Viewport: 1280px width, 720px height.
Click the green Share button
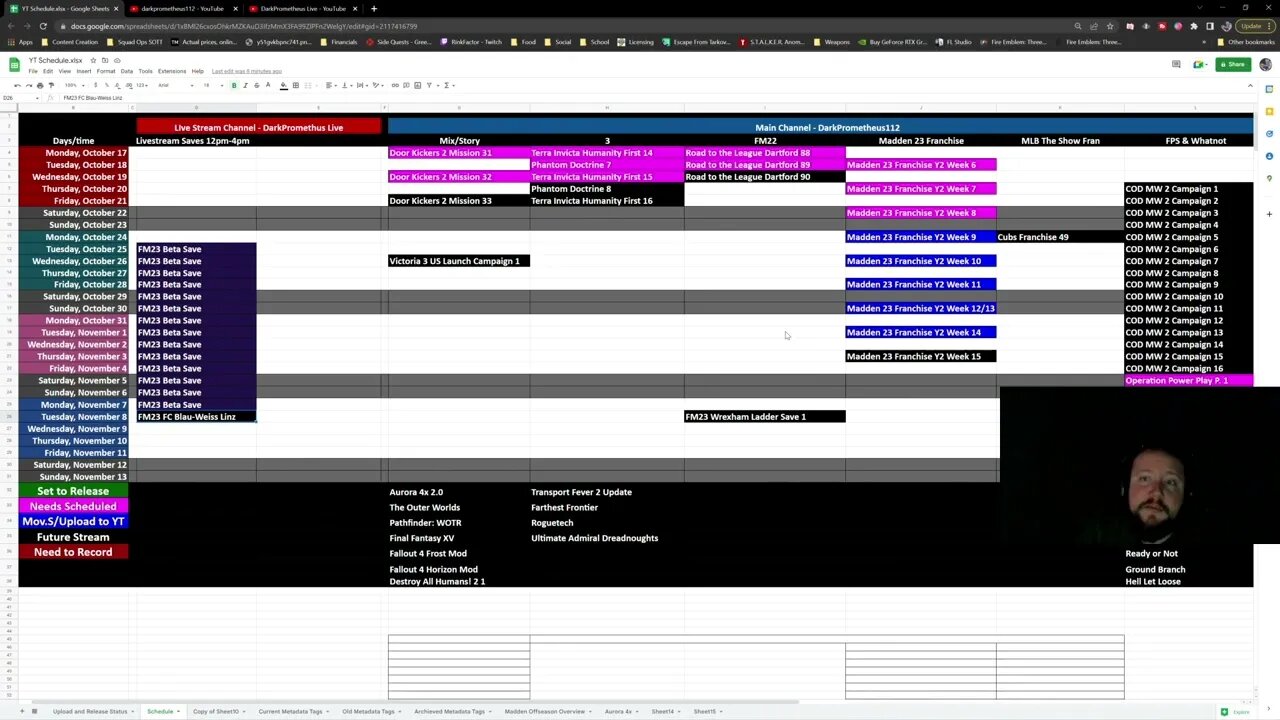click(1233, 64)
